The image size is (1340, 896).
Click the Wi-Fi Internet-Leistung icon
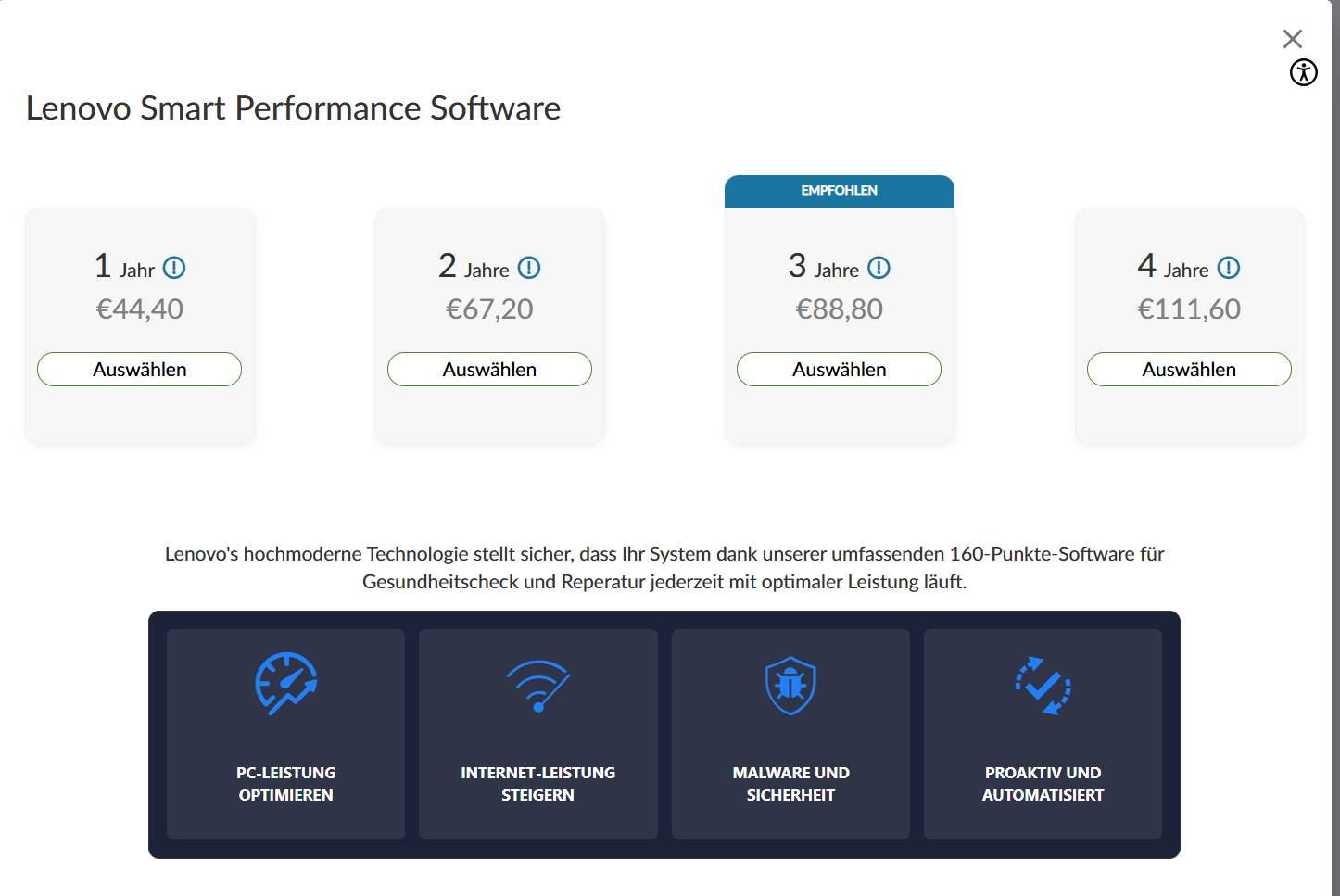coord(538,686)
